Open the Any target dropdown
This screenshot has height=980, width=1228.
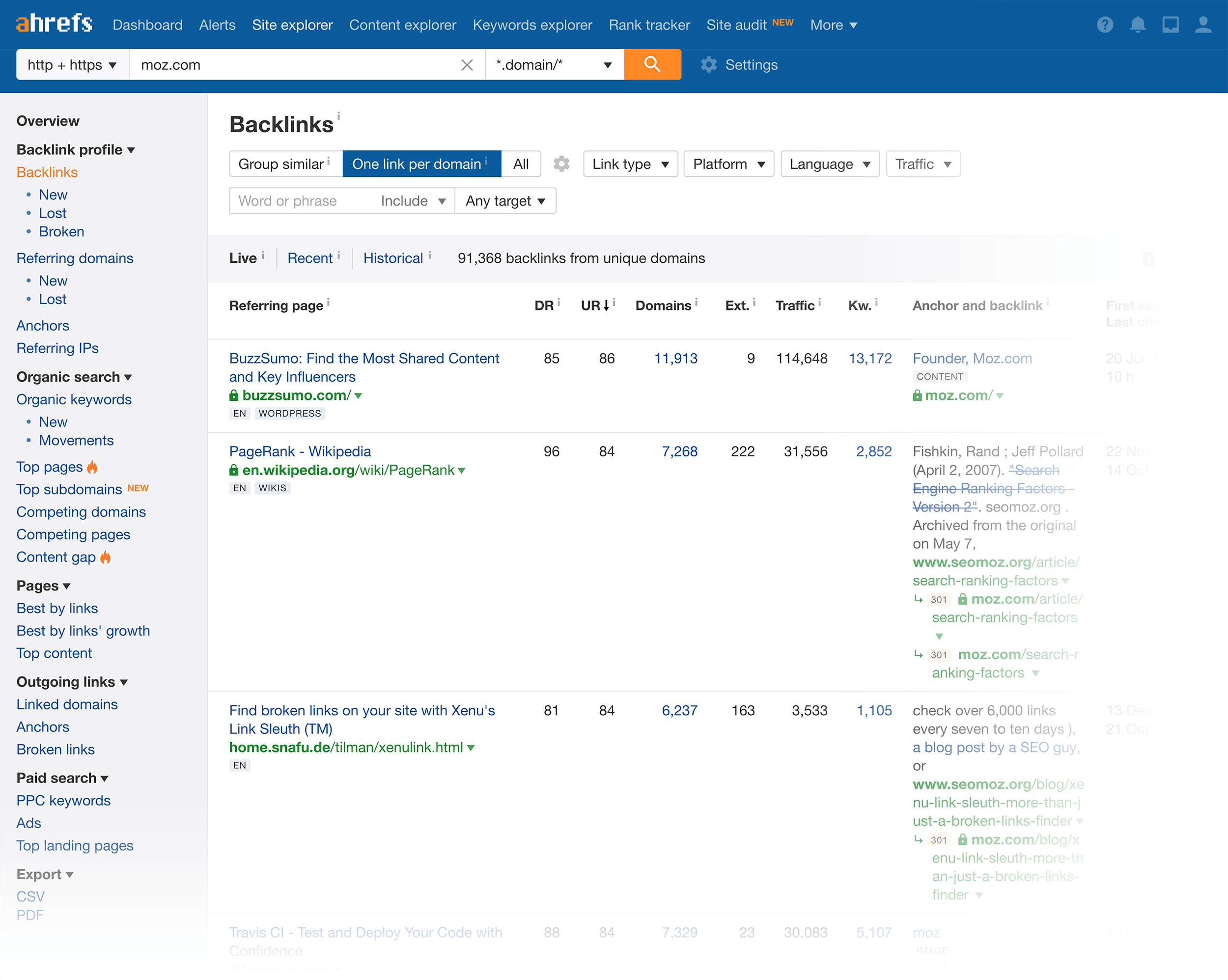[505, 201]
